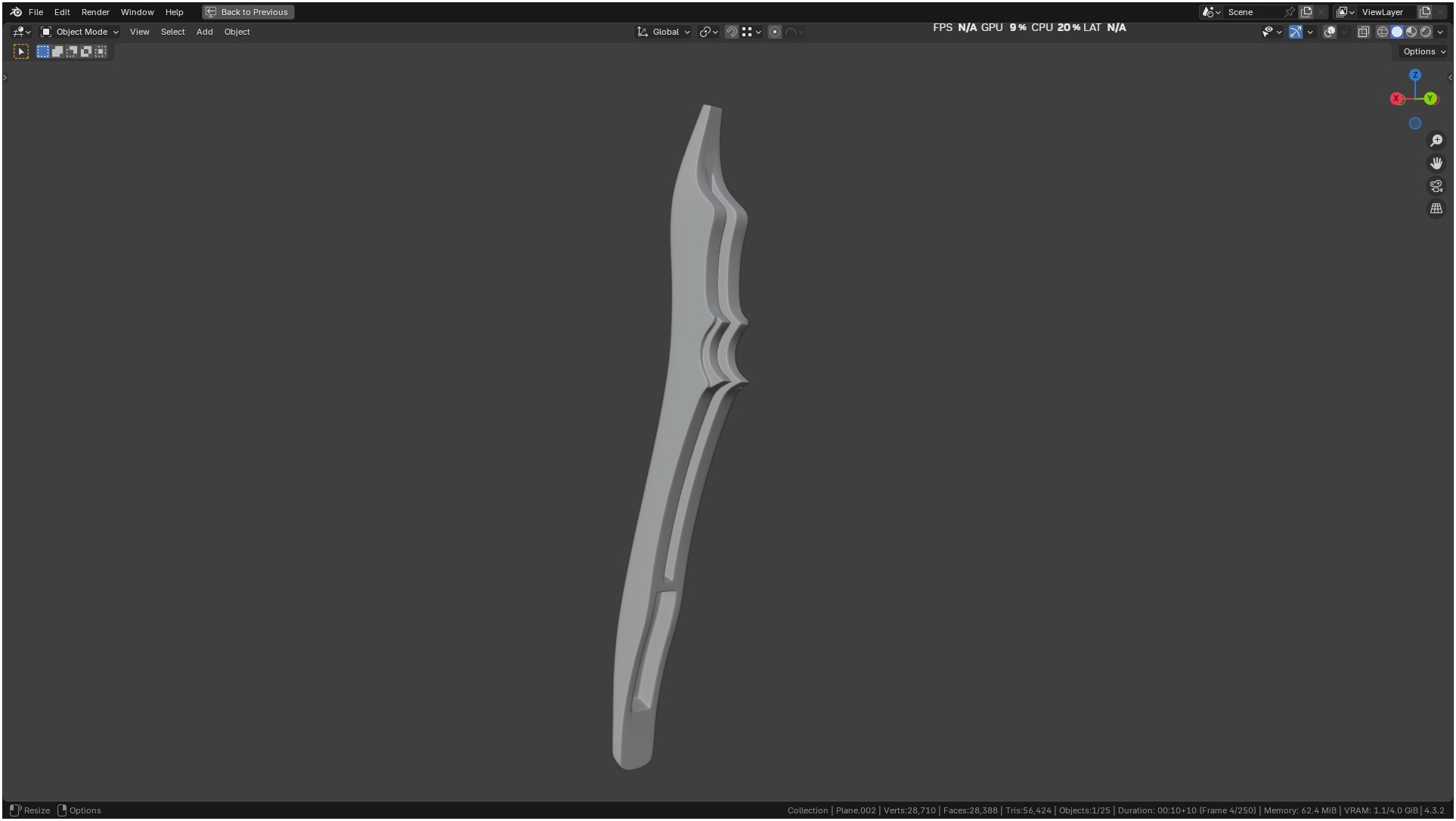
Task: Toggle proportional editing
Action: (774, 32)
